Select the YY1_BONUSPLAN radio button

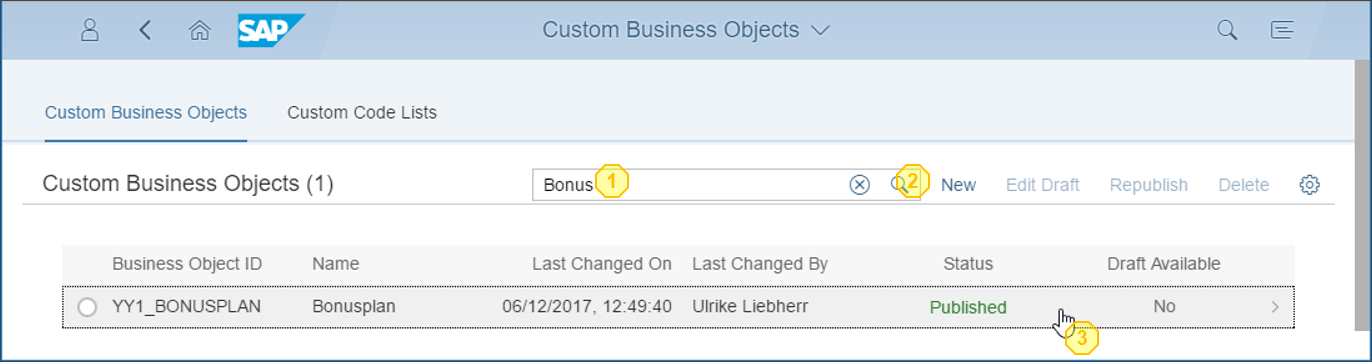pos(87,307)
